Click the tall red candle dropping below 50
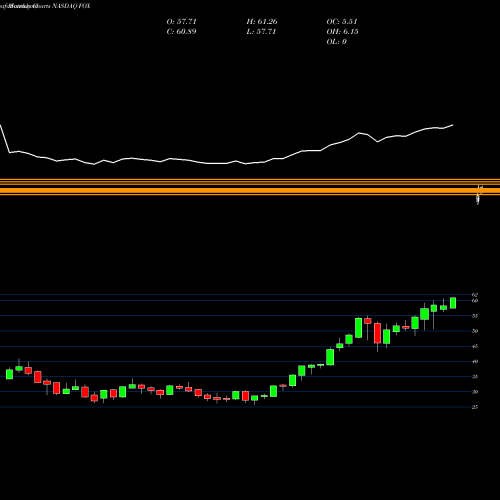This screenshot has height=500, width=500. (x=377, y=333)
